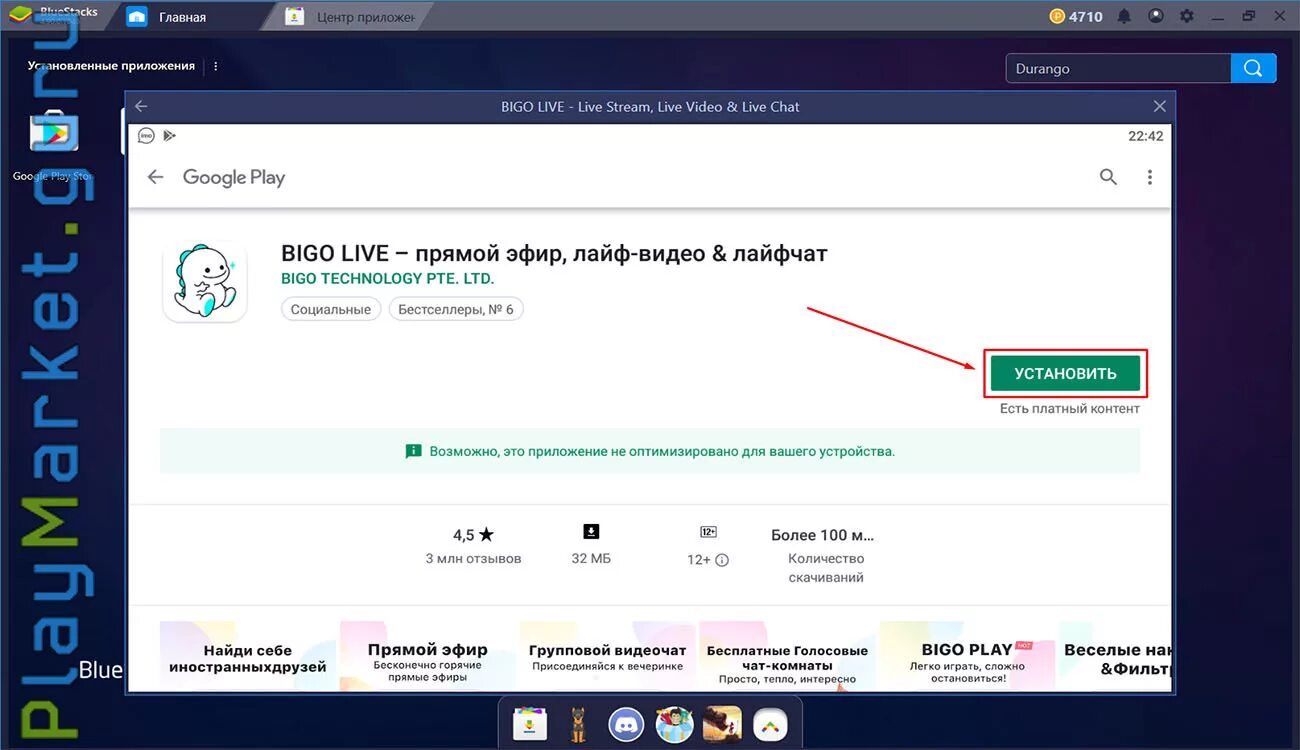The width and height of the screenshot is (1300, 750).
Task: Click the not-optimized device warning banner
Action: [650, 451]
